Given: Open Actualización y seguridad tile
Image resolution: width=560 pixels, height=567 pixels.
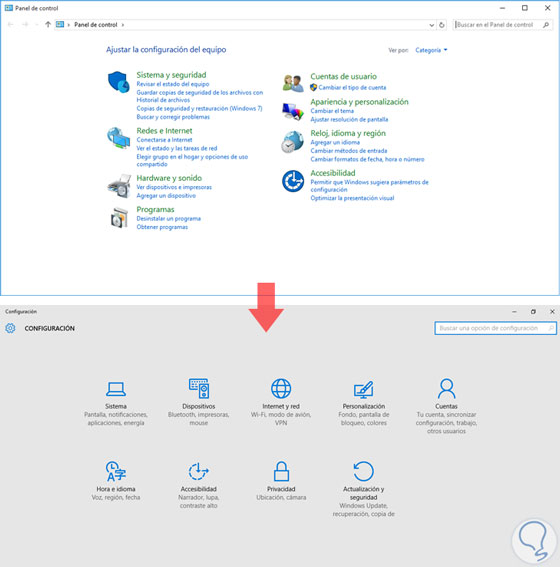Looking at the screenshot, I should tap(364, 489).
